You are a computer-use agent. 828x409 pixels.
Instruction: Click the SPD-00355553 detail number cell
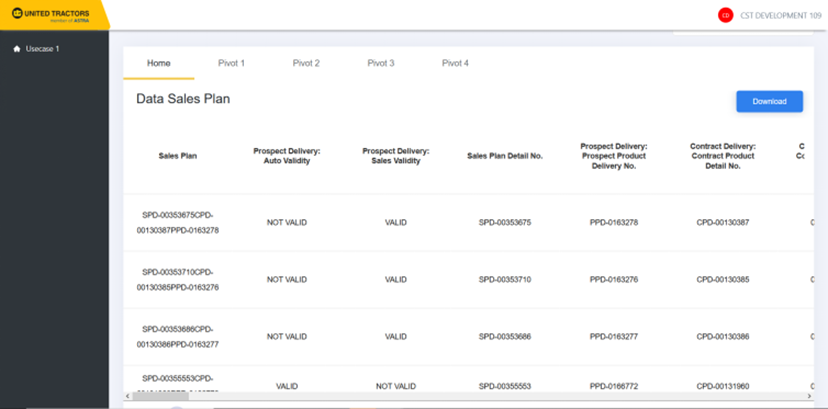(x=505, y=386)
